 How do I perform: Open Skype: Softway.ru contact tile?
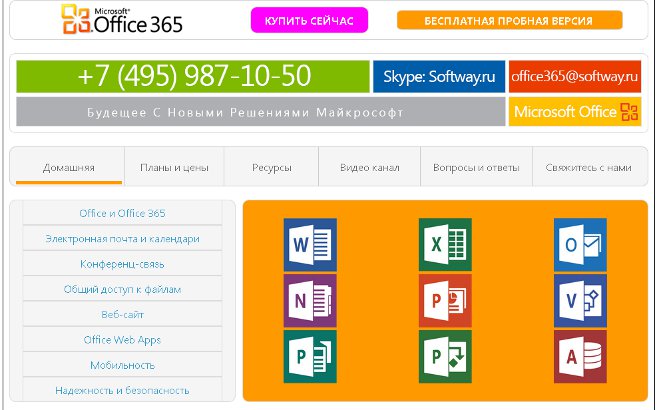tap(439, 76)
